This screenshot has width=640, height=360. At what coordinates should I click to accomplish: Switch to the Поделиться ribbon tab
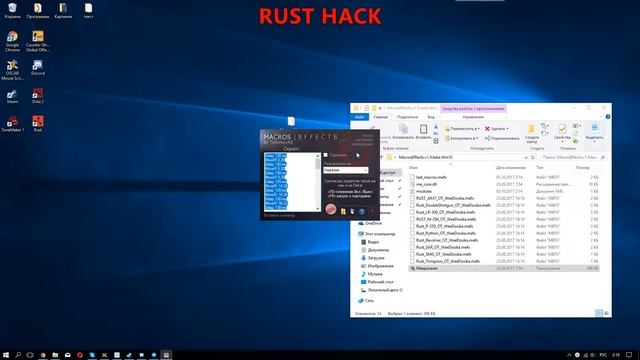coord(407,117)
